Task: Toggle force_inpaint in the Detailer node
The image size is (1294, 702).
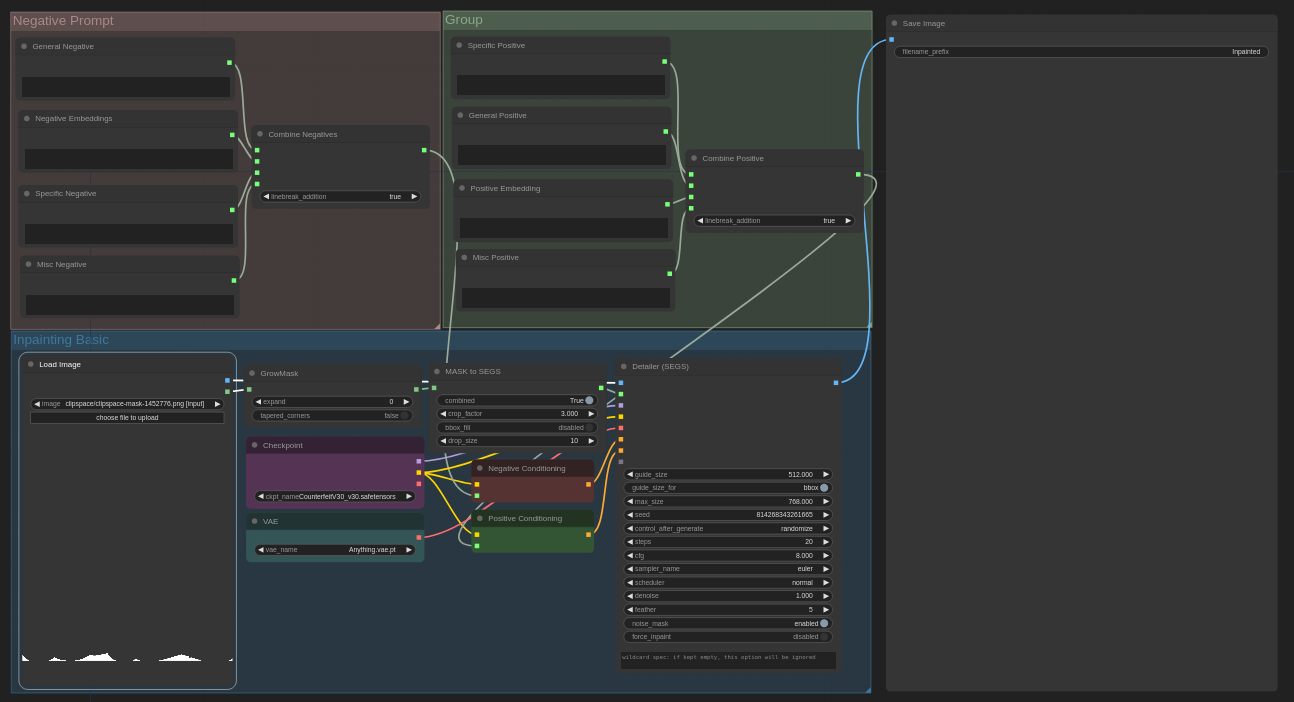Action: pos(824,636)
